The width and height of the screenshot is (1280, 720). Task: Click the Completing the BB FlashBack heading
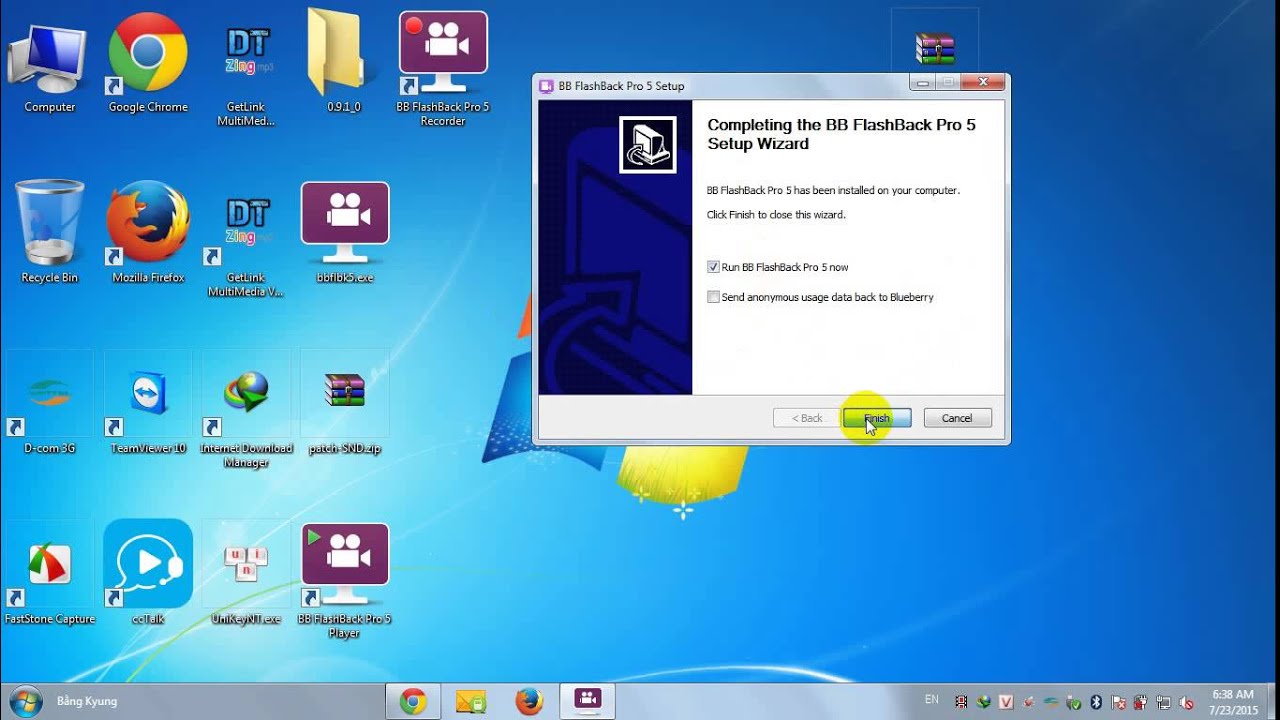841,134
